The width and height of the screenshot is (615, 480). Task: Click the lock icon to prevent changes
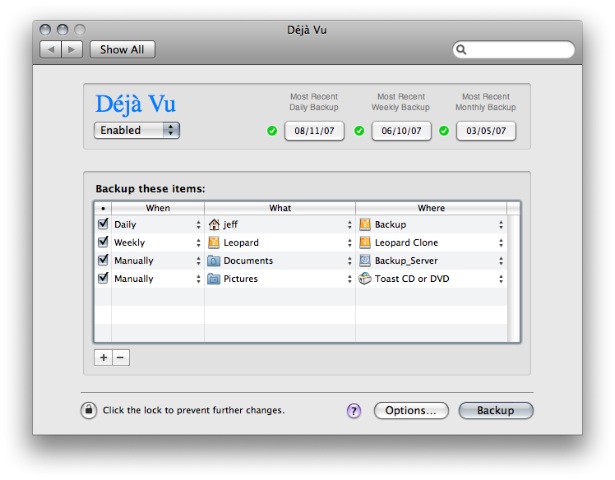89,410
